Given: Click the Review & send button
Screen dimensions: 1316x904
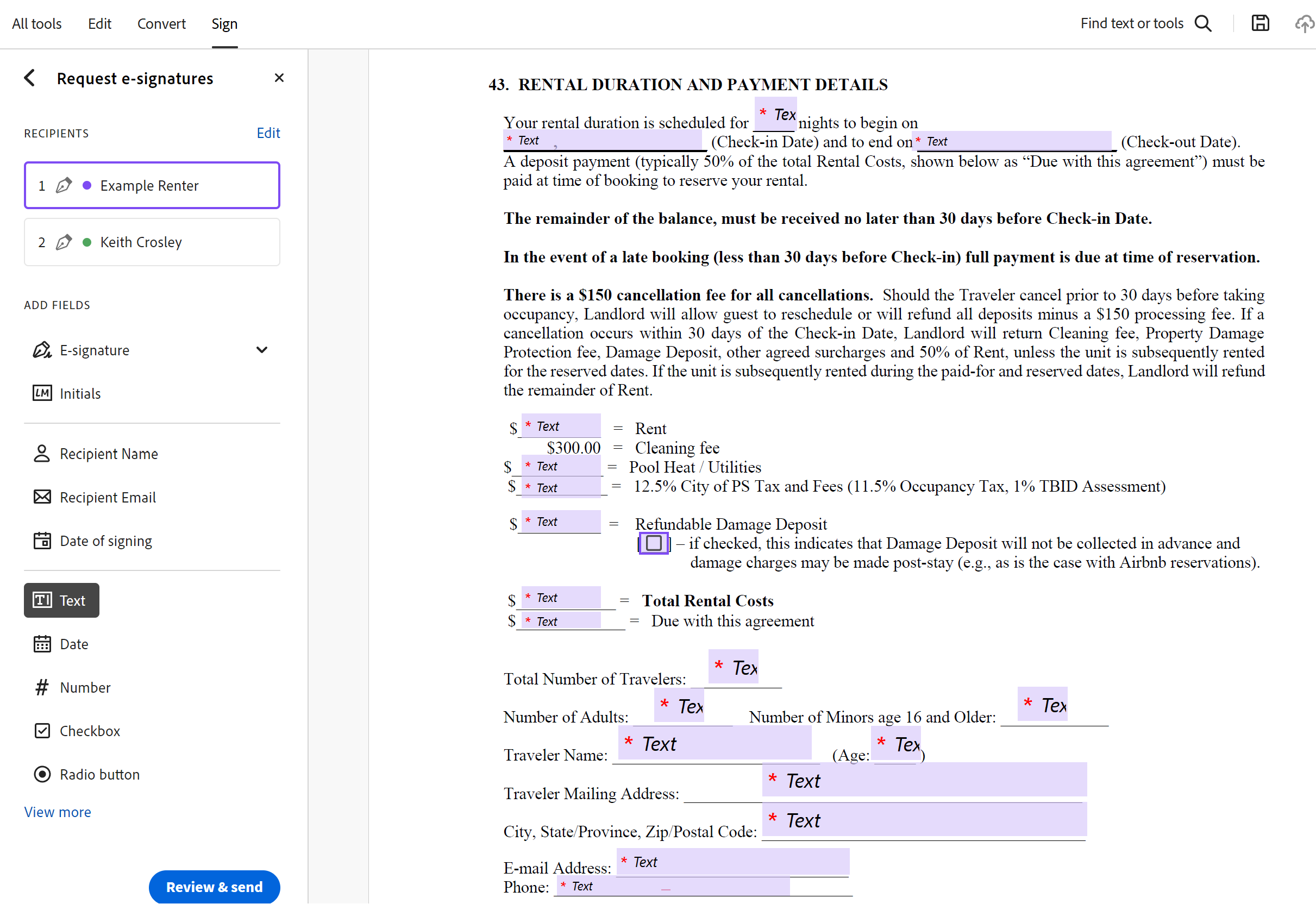Looking at the screenshot, I should click(214, 887).
